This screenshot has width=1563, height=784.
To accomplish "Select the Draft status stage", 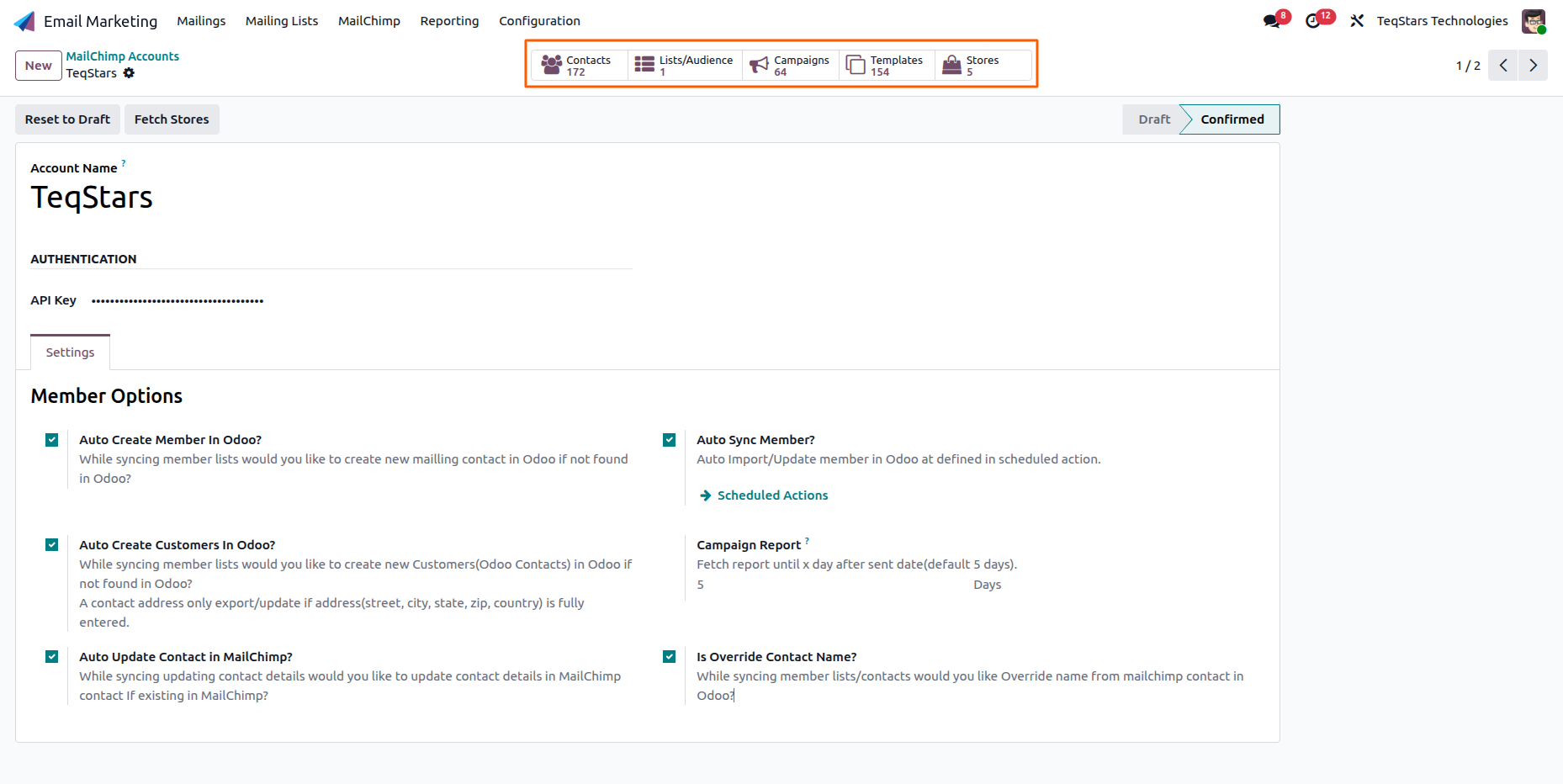I will click(1153, 119).
